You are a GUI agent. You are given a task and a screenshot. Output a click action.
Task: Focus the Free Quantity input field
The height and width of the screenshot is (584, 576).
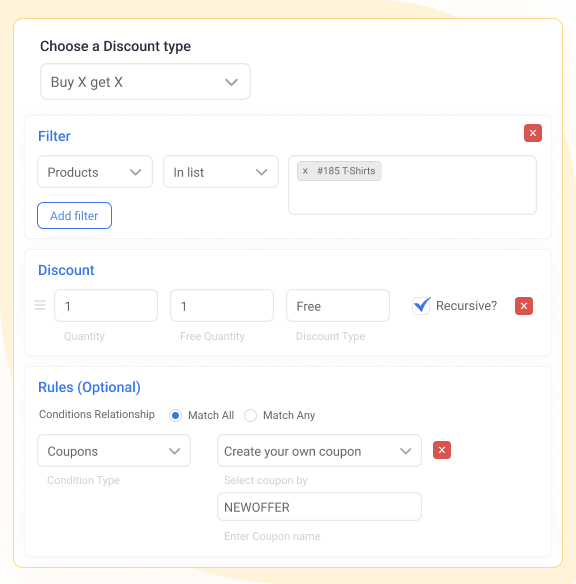tap(222, 306)
